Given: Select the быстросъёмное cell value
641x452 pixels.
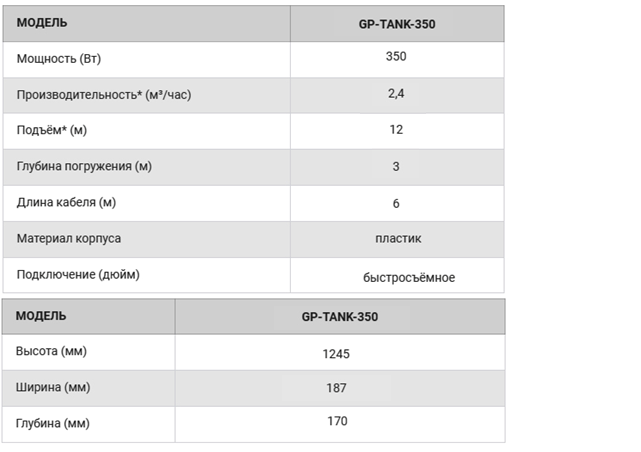Looking at the screenshot, I should tap(409, 278).
